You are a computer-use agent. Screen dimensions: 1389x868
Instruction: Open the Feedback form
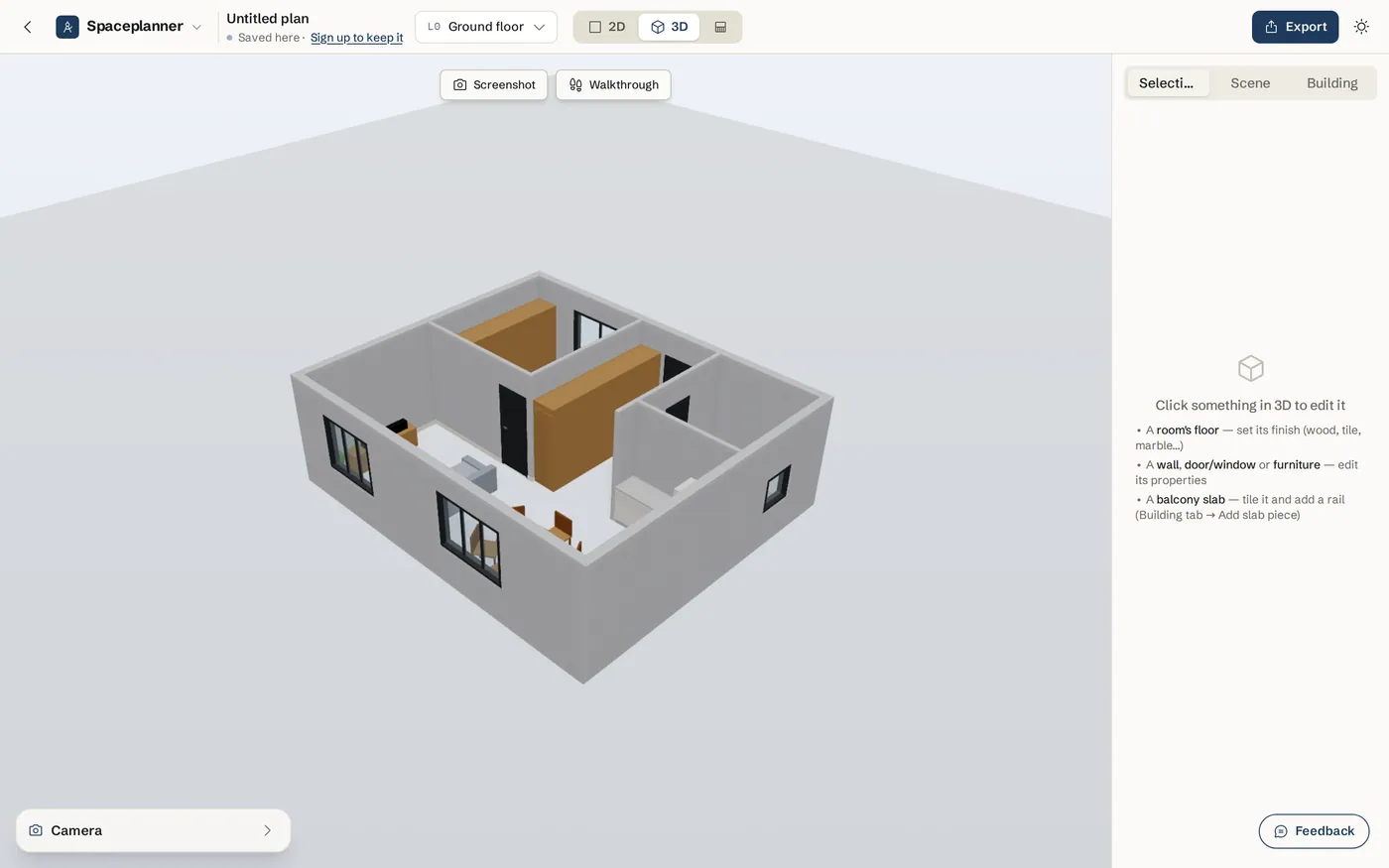pos(1314,831)
